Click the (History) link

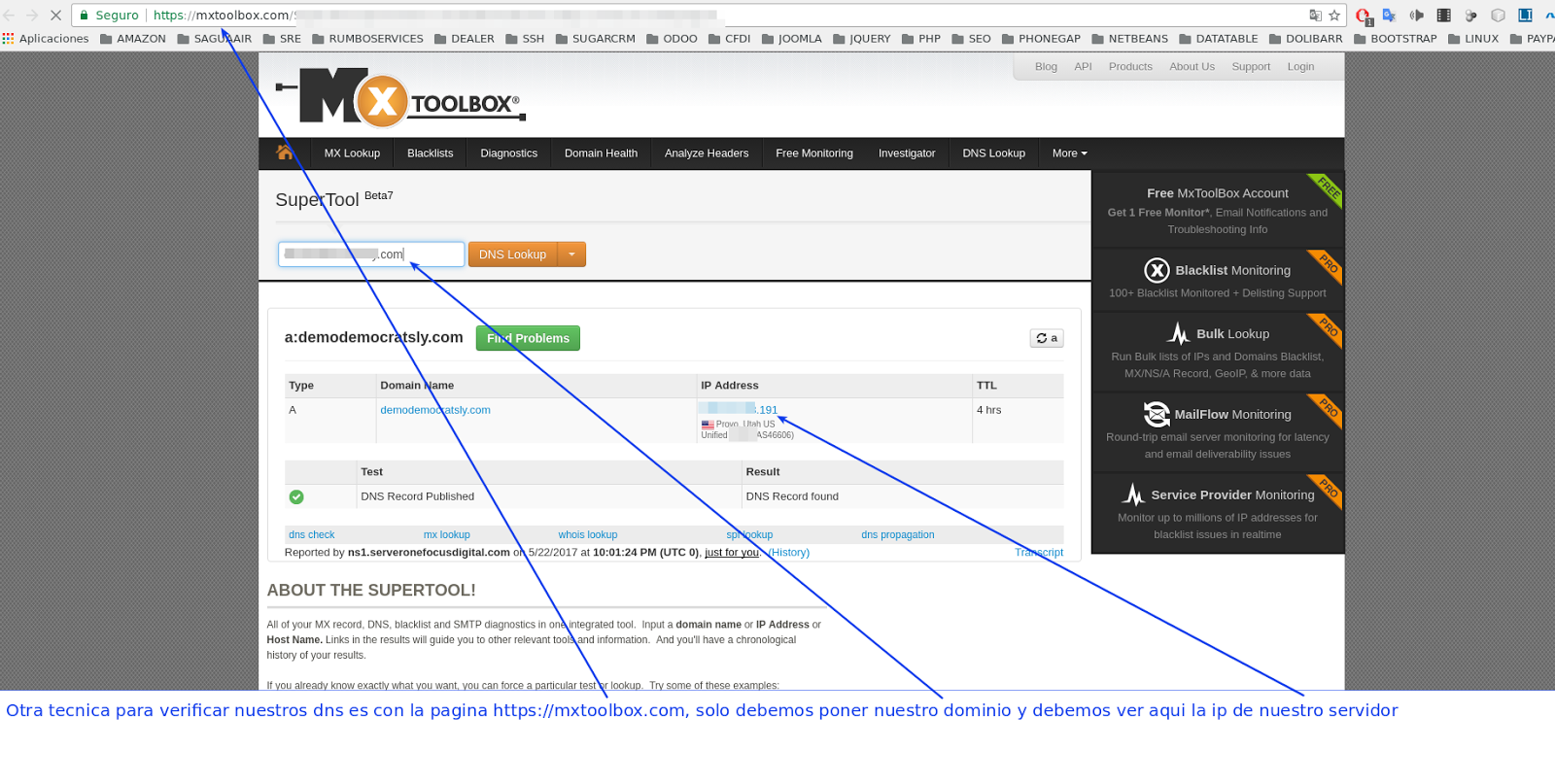[x=788, y=553]
